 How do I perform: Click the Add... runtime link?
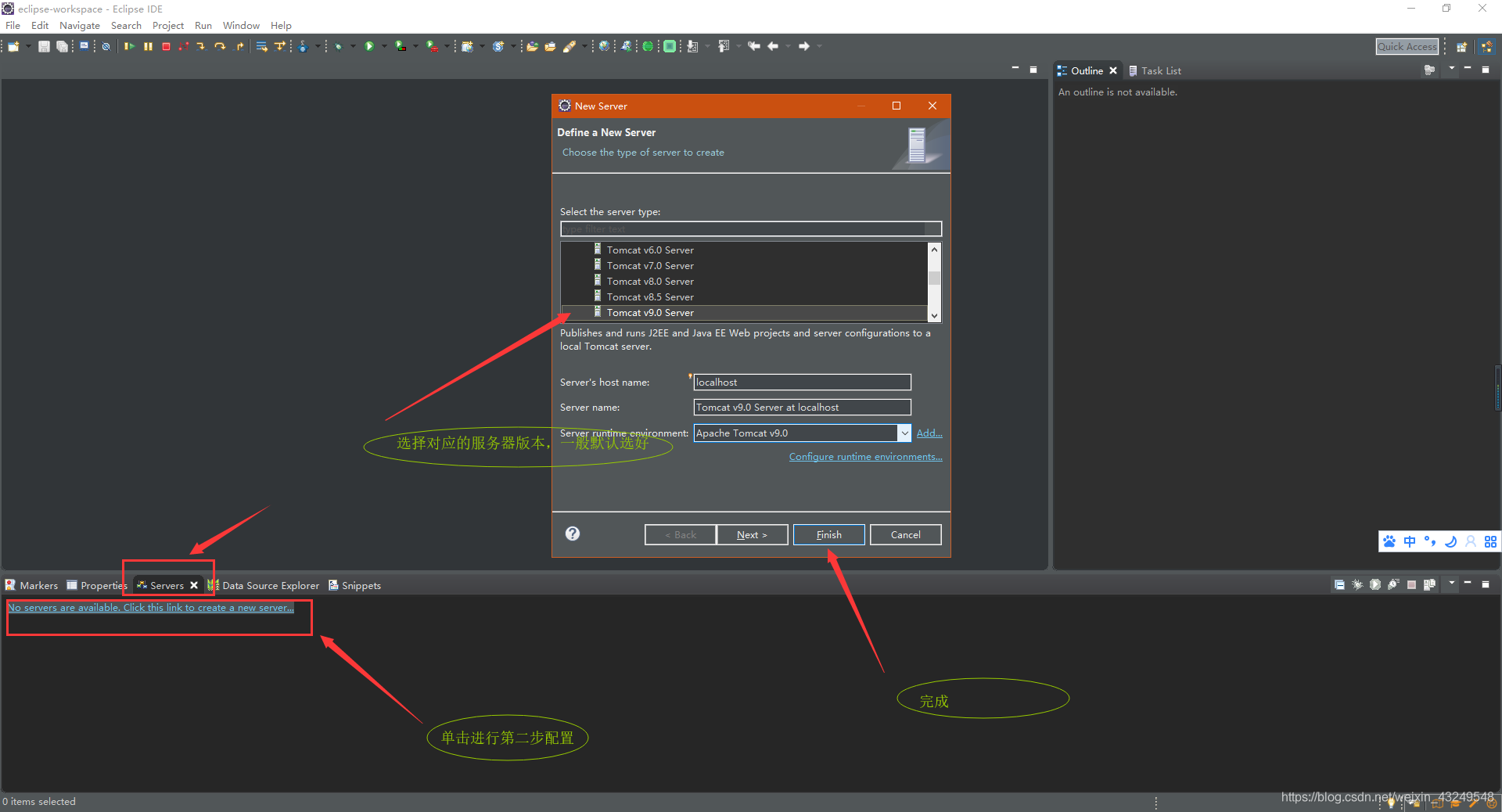pyautogui.click(x=929, y=433)
